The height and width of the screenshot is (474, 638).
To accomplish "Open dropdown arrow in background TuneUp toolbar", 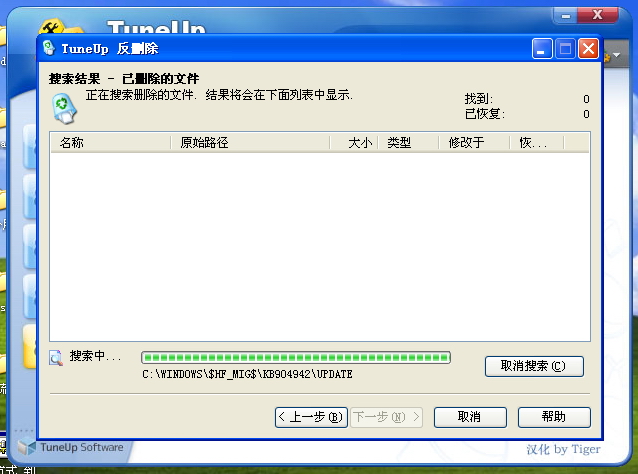I will coord(616,55).
